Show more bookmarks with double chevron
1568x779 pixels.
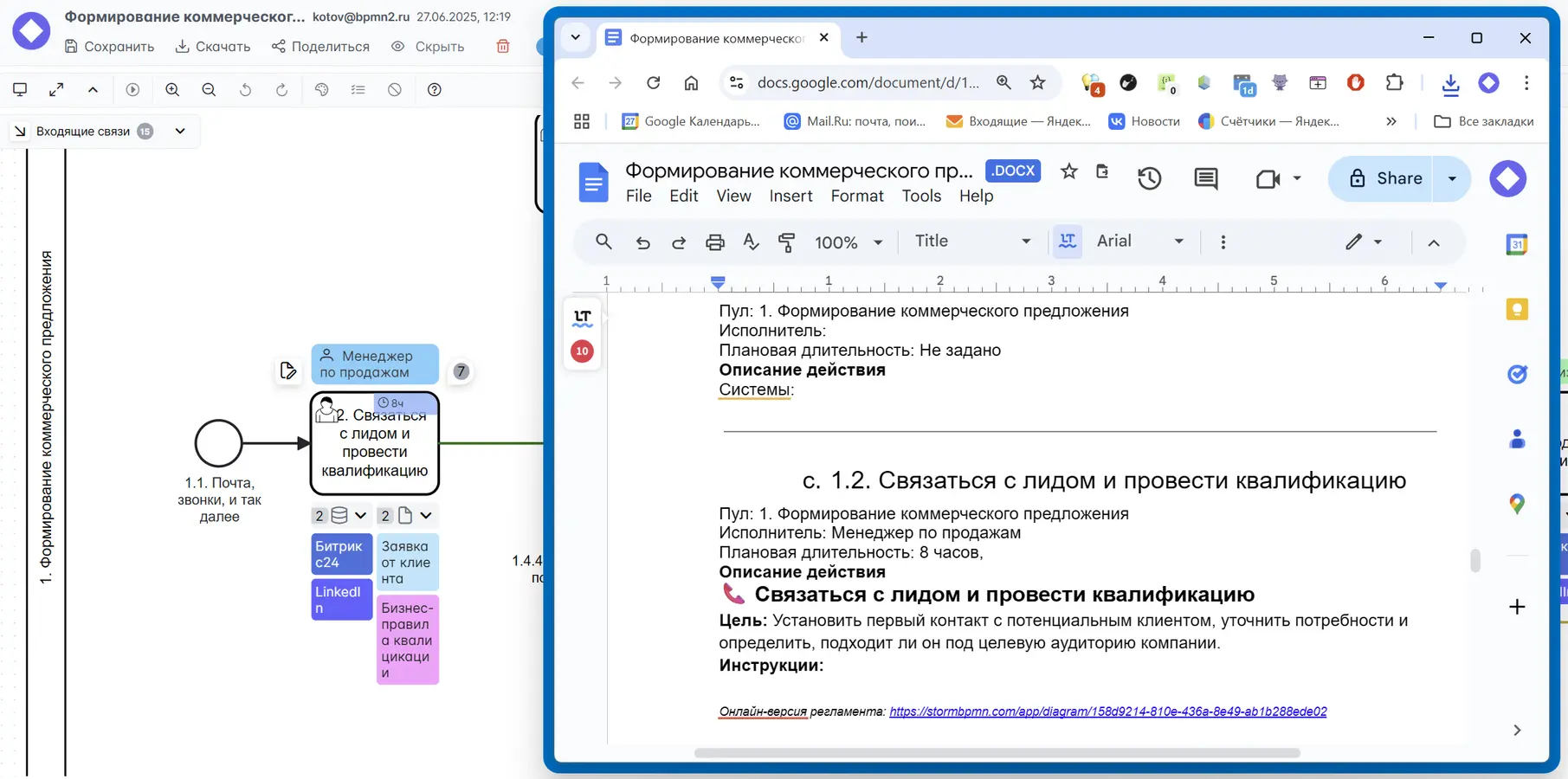pyautogui.click(x=1391, y=121)
